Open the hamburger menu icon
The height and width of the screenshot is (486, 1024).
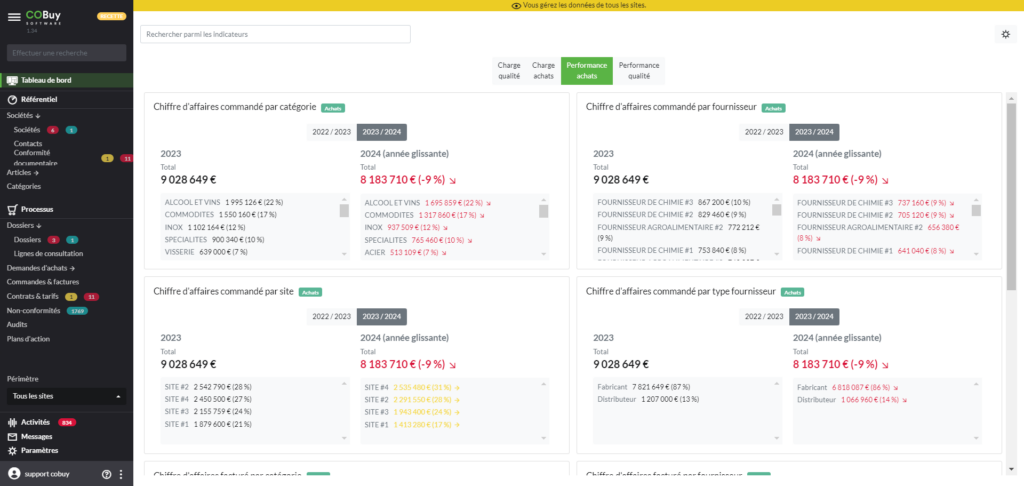coord(14,17)
